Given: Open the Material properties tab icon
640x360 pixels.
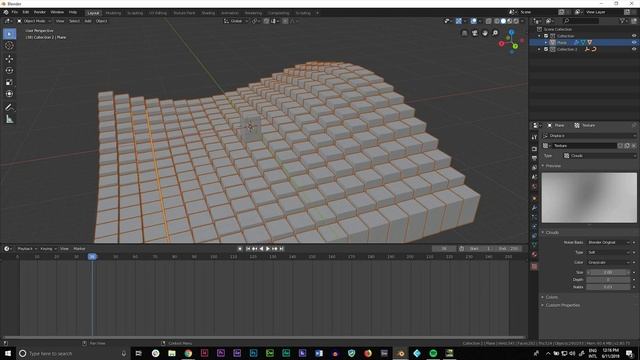Looking at the screenshot, I should 534,254.
